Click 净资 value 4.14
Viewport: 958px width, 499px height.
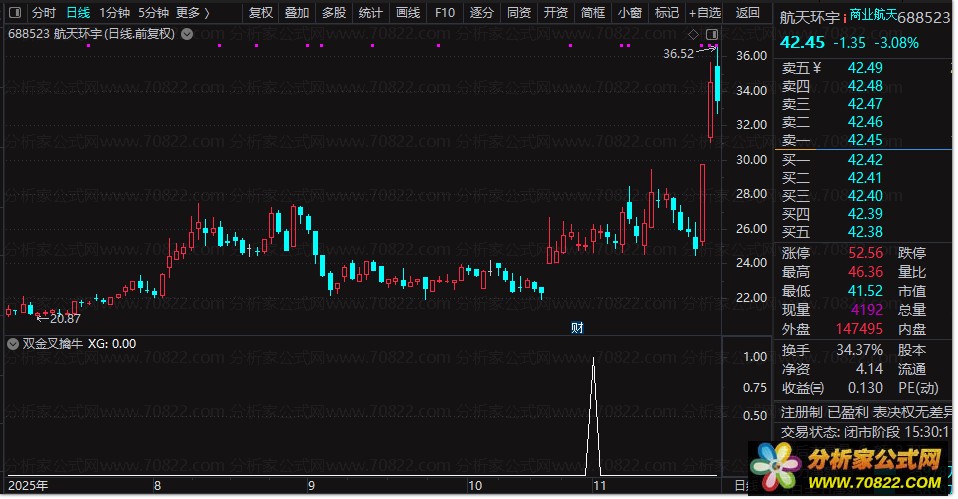(869, 369)
